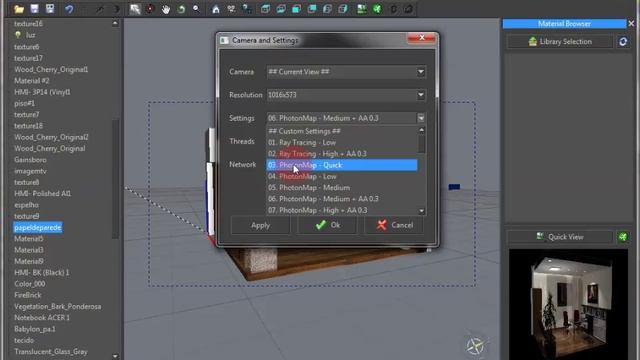The height and width of the screenshot is (360, 640).
Task: Click the Open folder icon in toolbar
Action: 19,9
